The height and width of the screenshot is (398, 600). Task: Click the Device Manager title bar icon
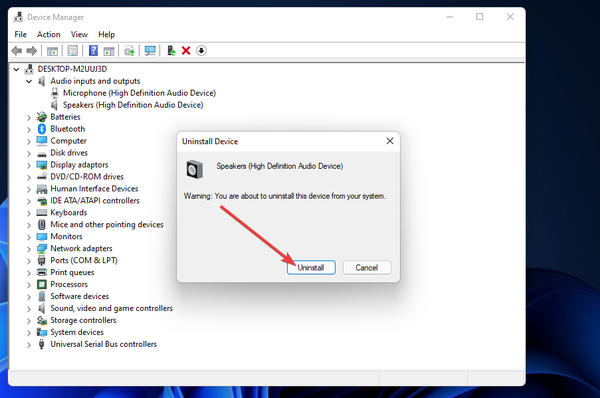click(18, 17)
